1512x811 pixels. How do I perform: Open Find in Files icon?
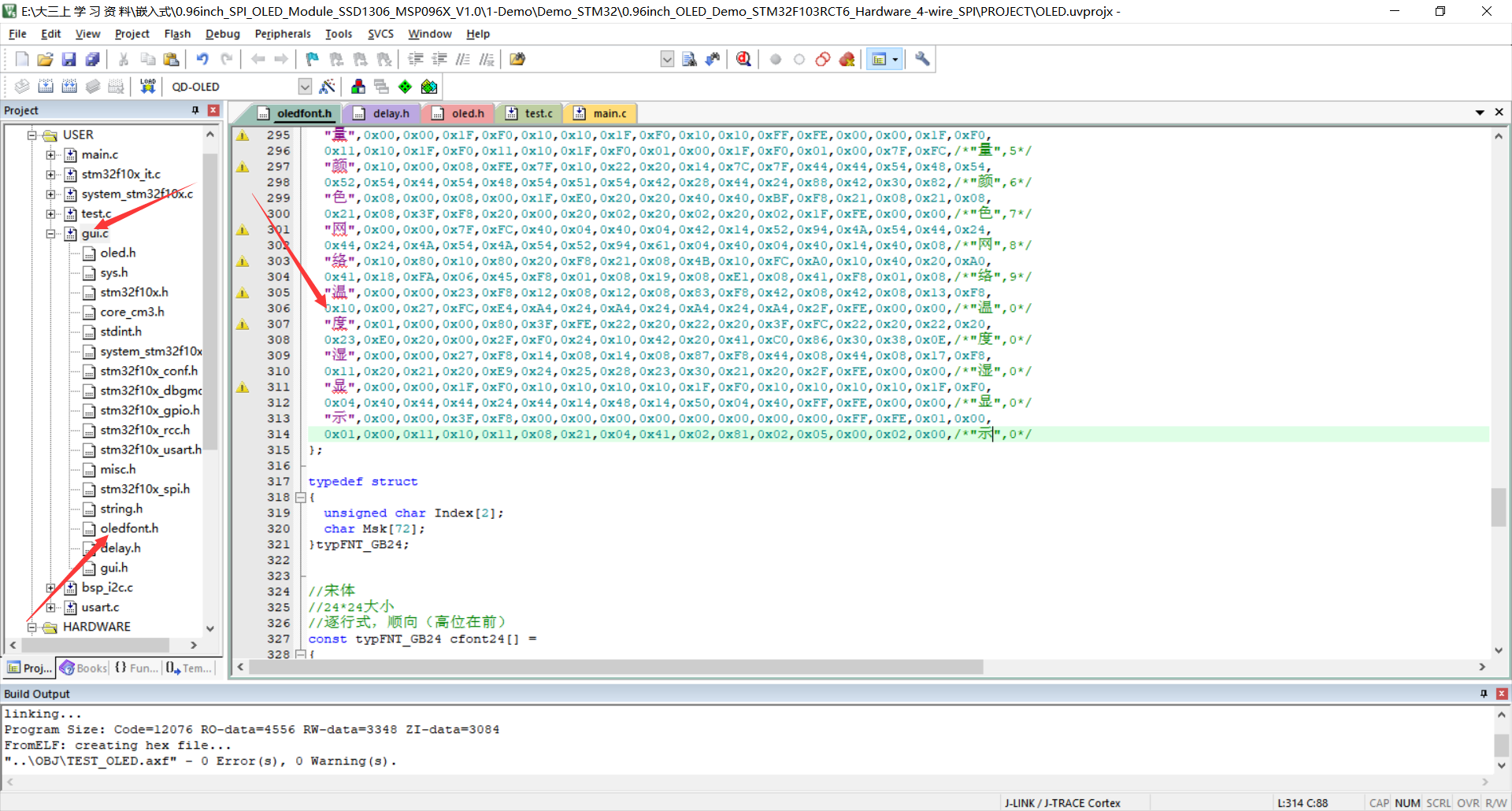pyautogui.click(x=517, y=59)
